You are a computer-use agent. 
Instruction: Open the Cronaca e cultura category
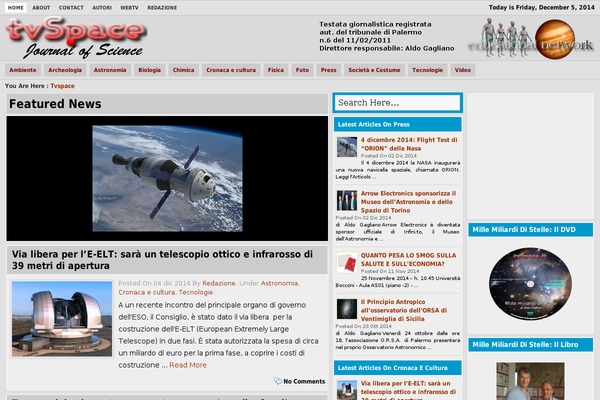tap(231, 70)
